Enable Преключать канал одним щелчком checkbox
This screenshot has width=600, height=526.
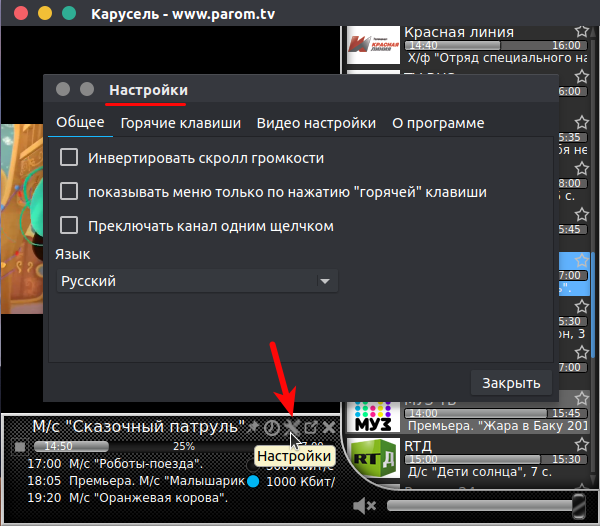(x=69, y=225)
